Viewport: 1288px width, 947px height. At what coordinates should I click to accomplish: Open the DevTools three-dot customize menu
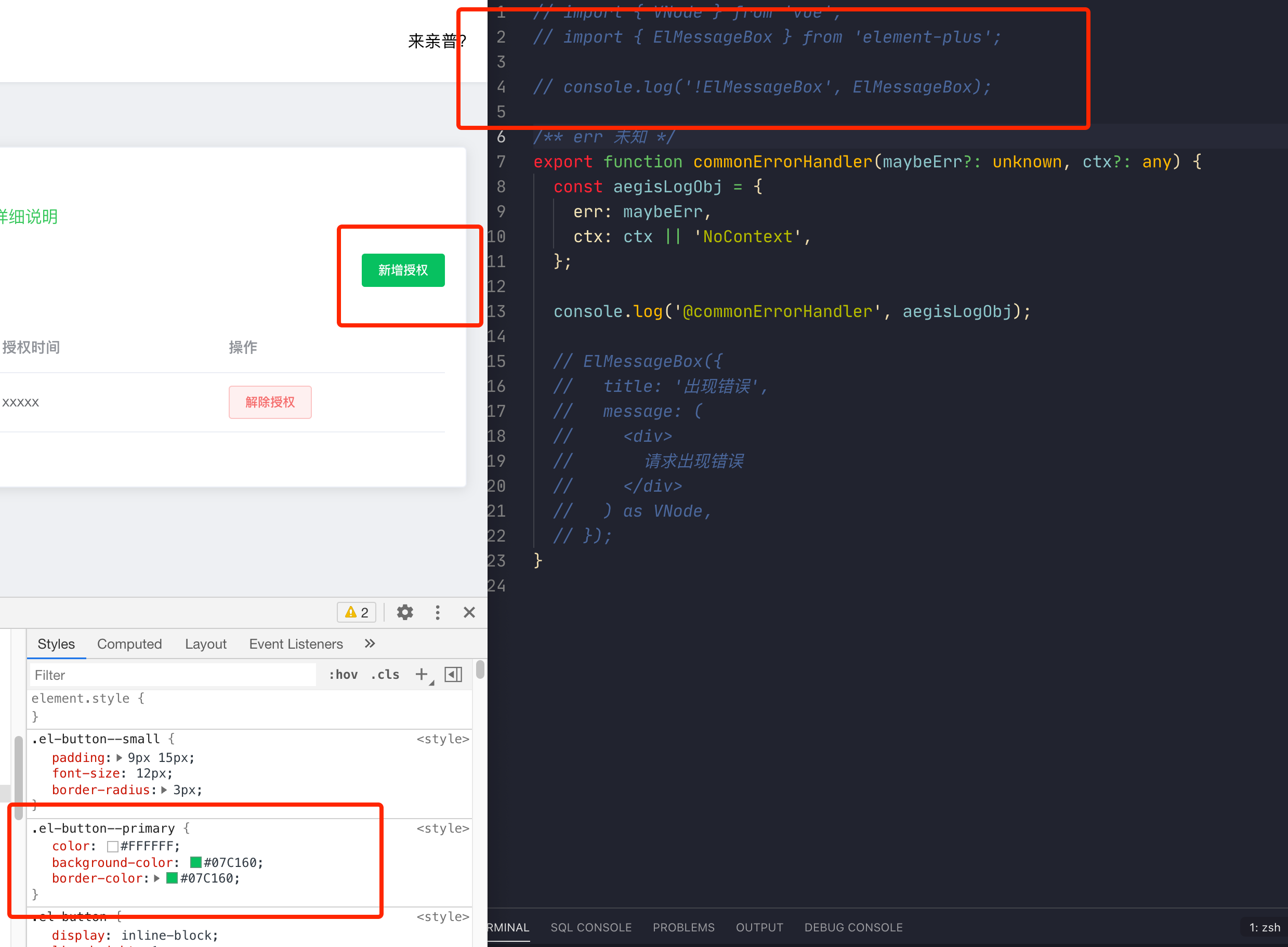437,612
